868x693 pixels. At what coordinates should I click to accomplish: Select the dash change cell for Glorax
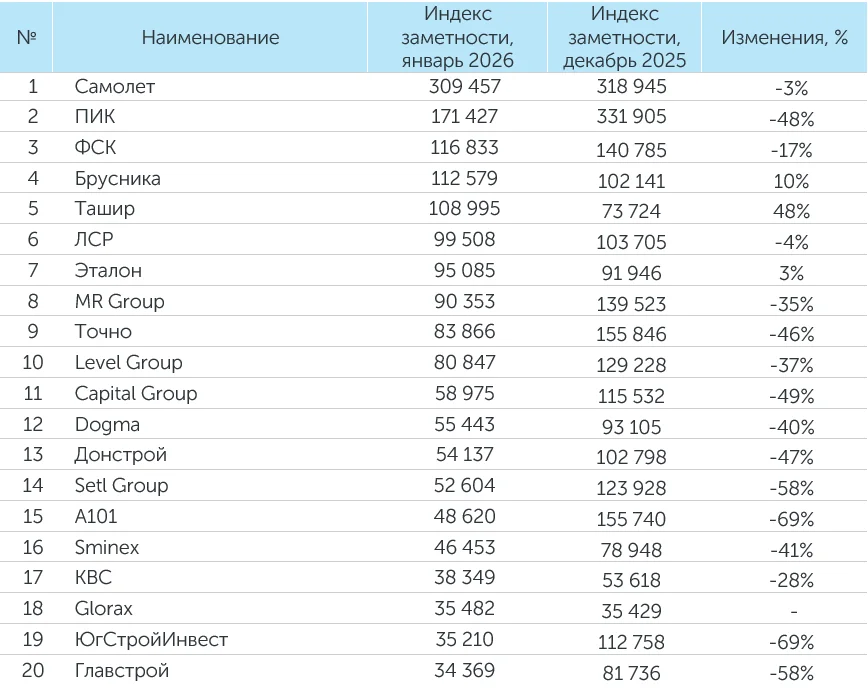click(x=791, y=610)
